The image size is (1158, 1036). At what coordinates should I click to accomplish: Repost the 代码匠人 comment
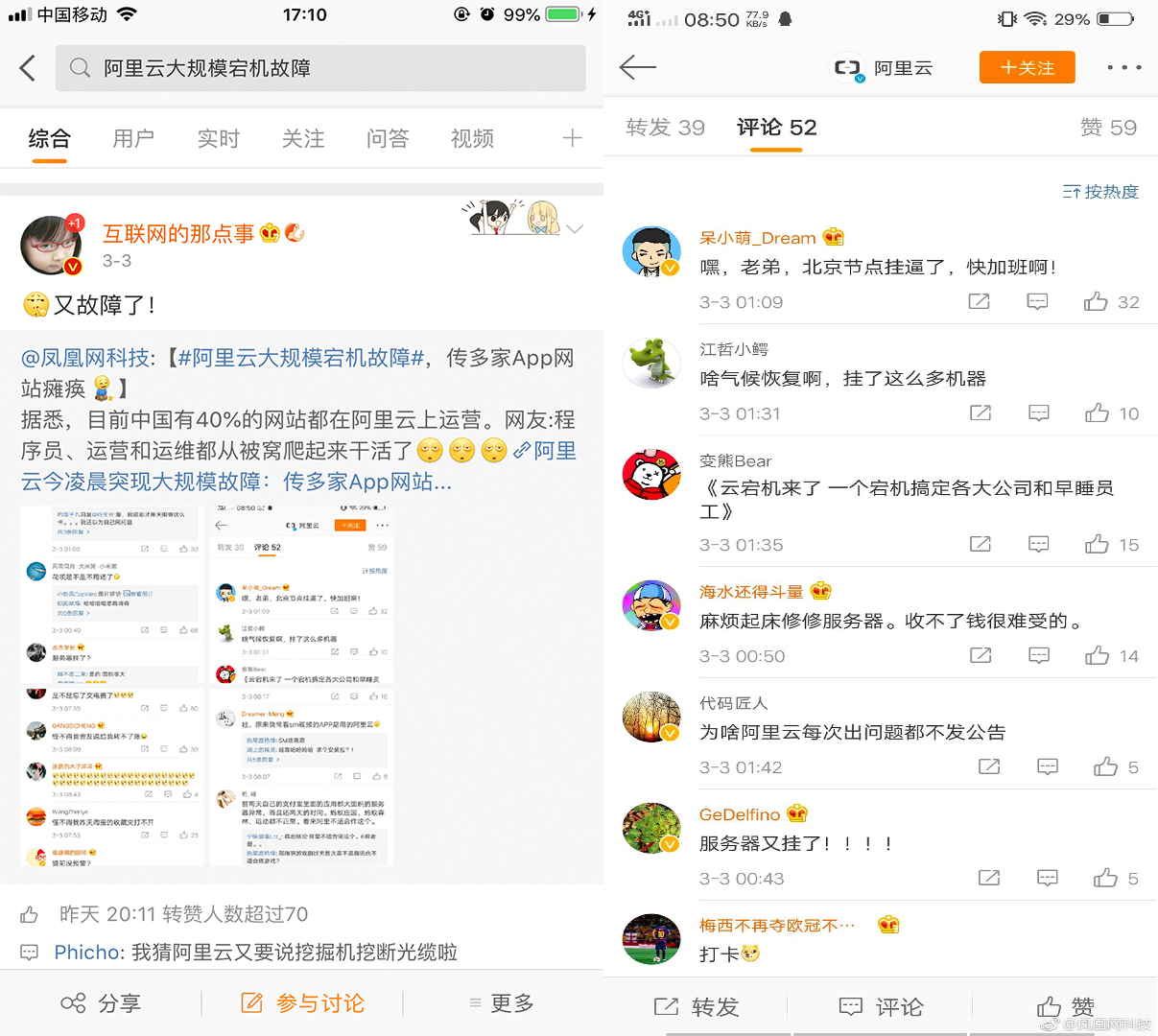(x=988, y=767)
